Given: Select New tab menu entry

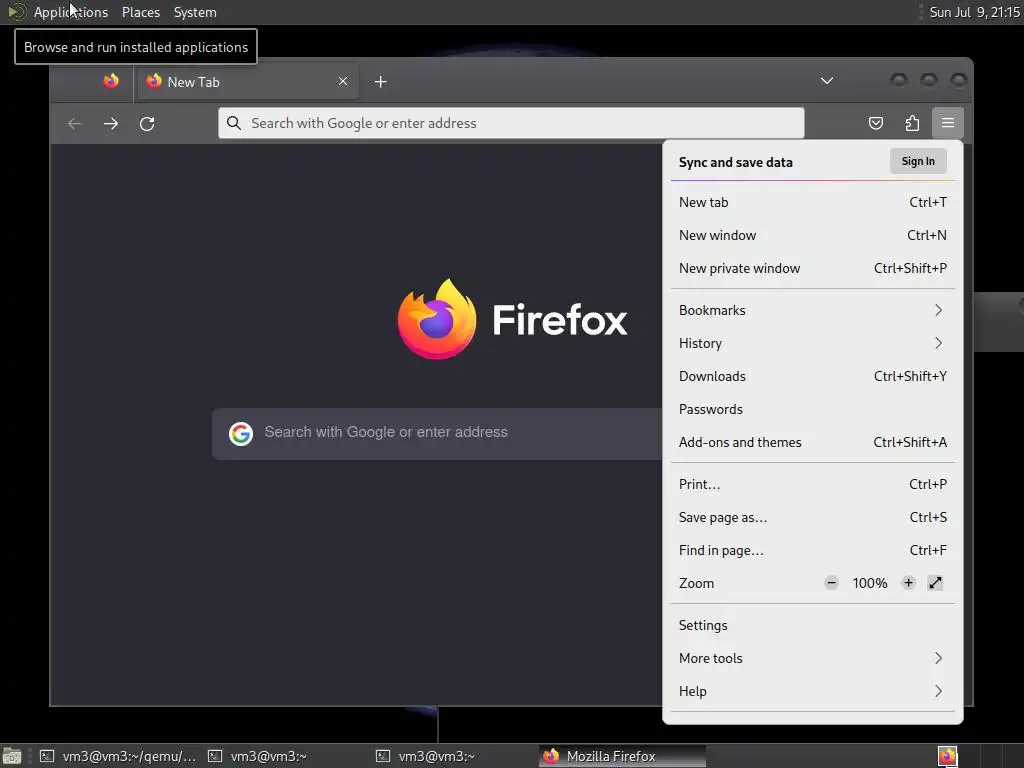Looking at the screenshot, I should (x=812, y=202).
